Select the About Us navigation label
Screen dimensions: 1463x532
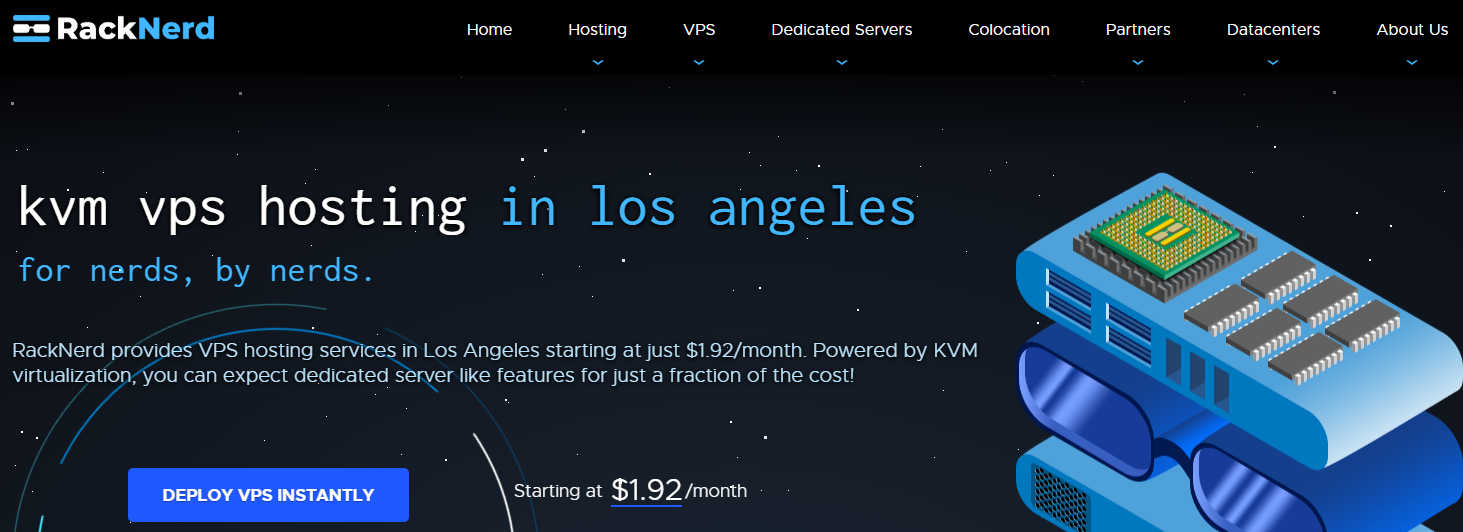[x=1411, y=30]
